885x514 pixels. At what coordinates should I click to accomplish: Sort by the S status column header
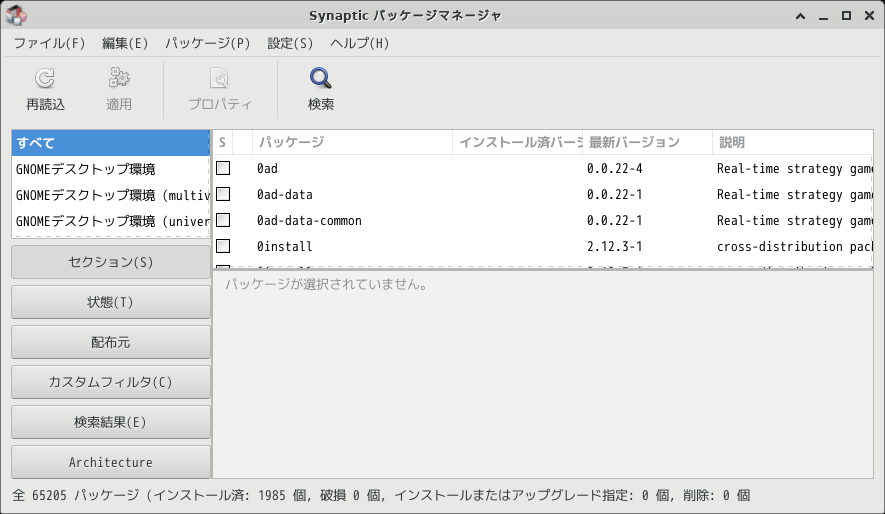coord(222,142)
